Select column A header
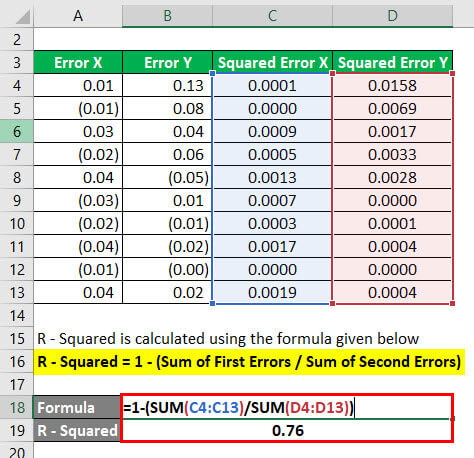Screen dimensions: 474x458 coord(78,16)
